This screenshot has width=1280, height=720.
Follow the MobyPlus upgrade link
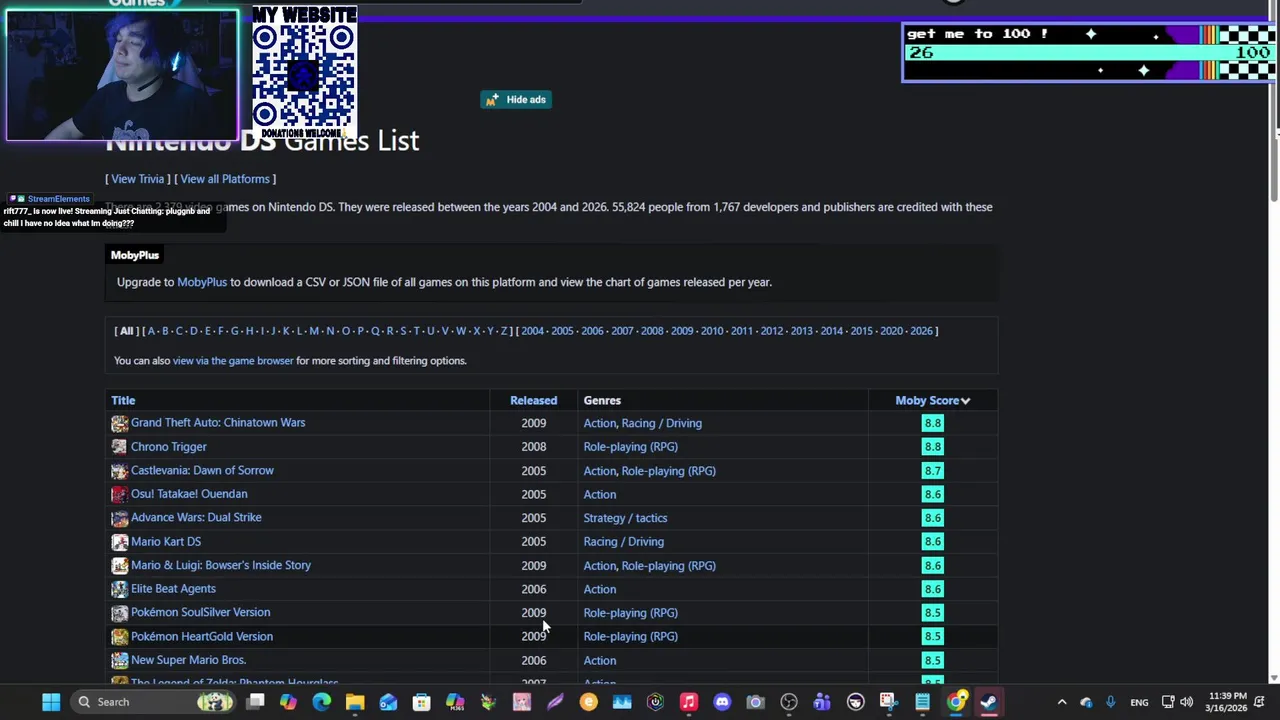(202, 282)
